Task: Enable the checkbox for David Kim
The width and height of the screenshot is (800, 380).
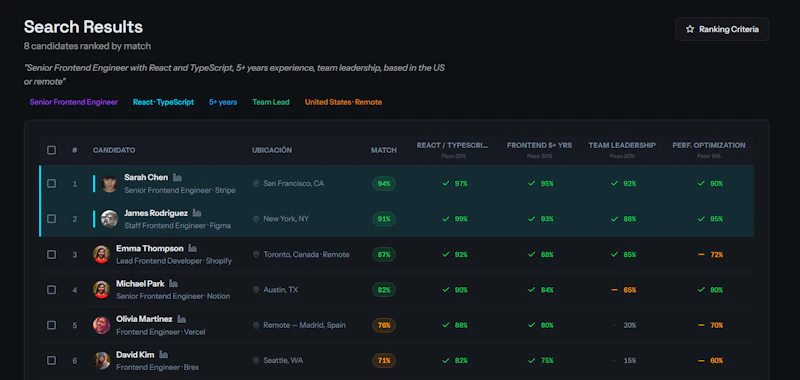Action: pyautogui.click(x=52, y=360)
